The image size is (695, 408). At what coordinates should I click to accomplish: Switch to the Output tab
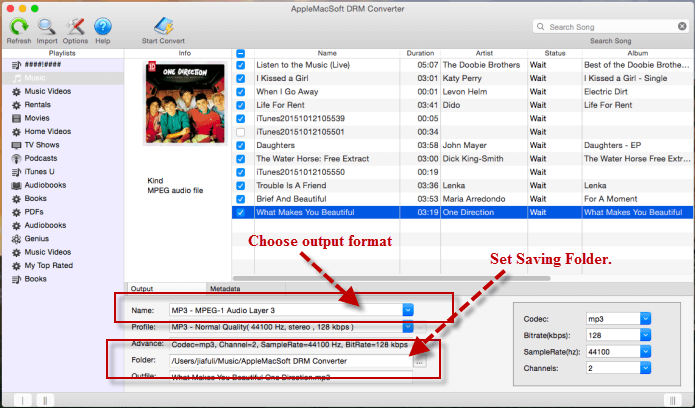pyautogui.click(x=167, y=288)
